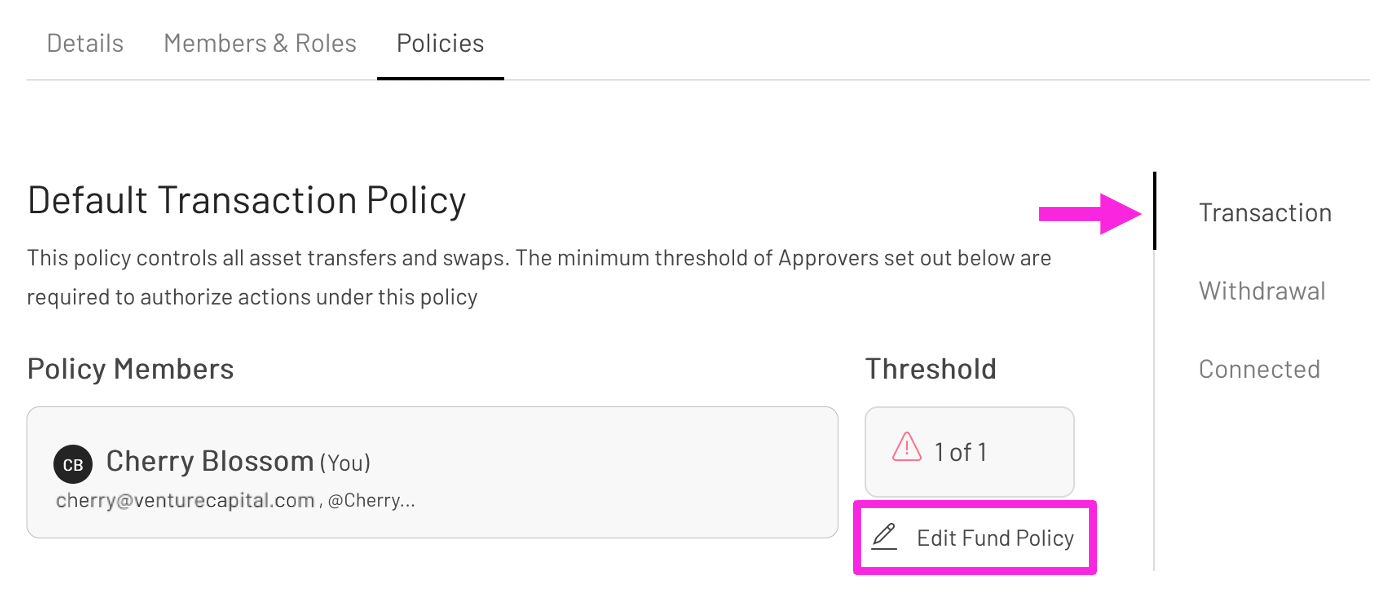1386x600 pixels.
Task: Click the truncated @Cherry handle text
Action: pyautogui.click(x=375, y=499)
